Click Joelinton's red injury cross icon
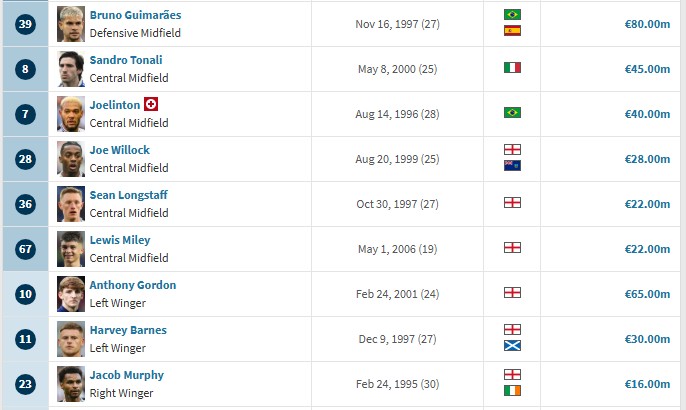This screenshot has width=686, height=410. pyautogui.click(x=151, y=104)
